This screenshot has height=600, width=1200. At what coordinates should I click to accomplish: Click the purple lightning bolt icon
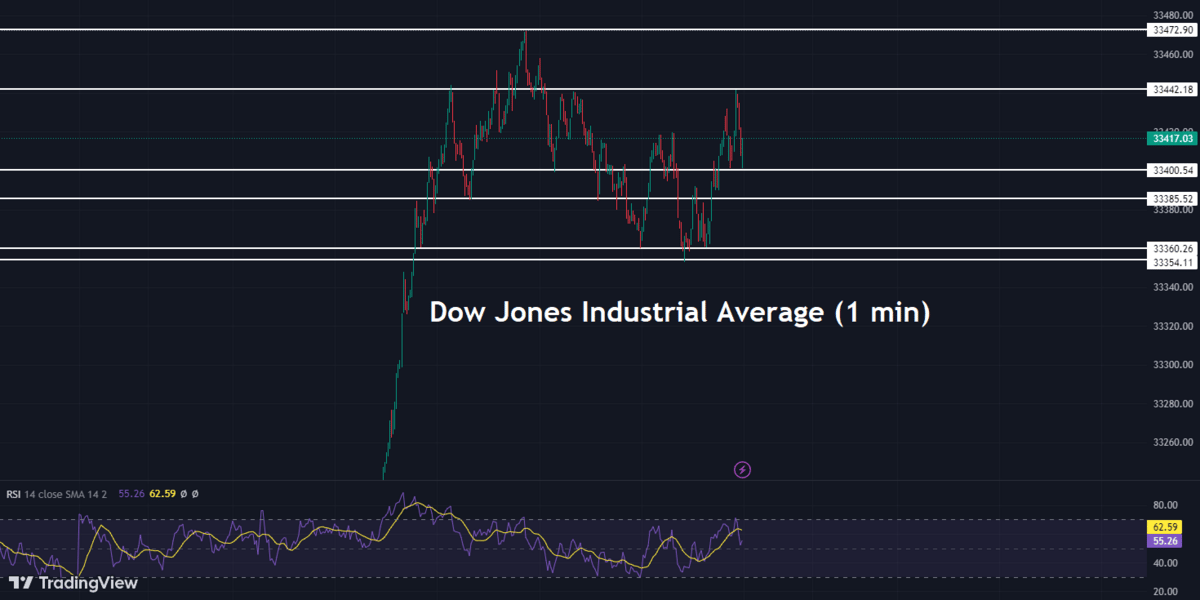pos(743,469)
